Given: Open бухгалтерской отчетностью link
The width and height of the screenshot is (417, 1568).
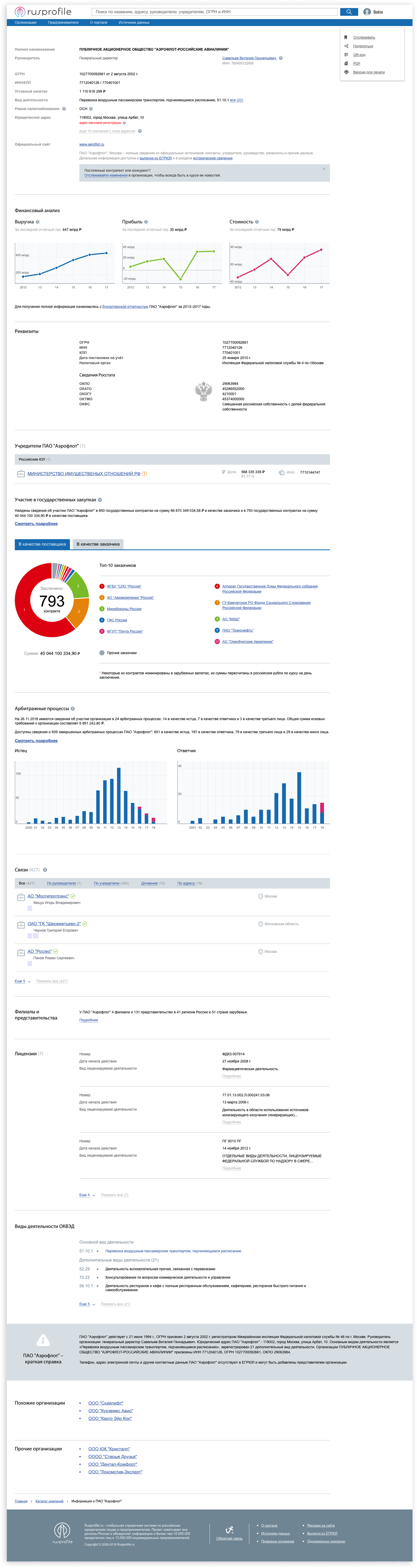Looking at the screenshot, I should [x=125, y=307].
